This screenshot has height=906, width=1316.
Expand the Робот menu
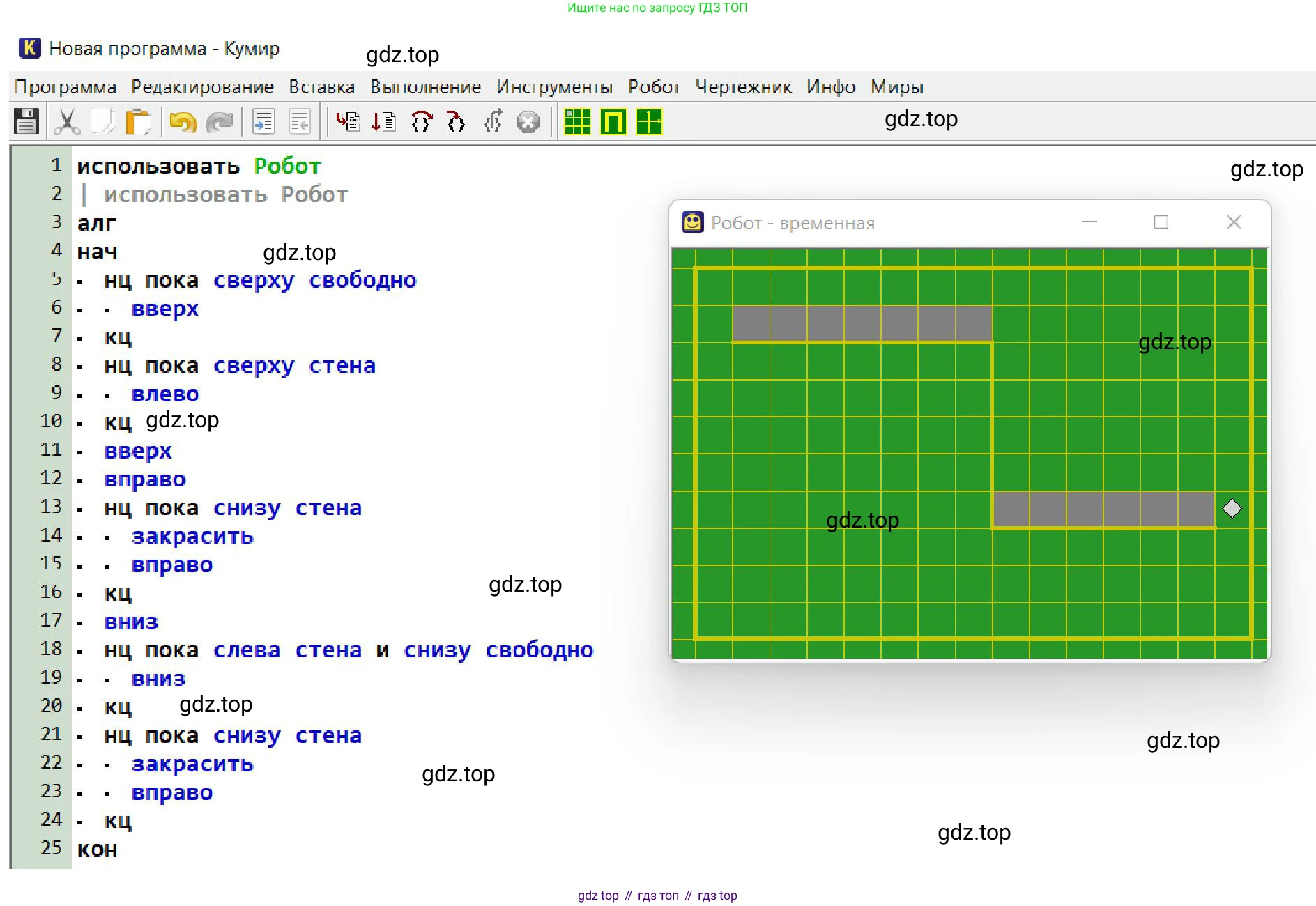coord(653,87)
